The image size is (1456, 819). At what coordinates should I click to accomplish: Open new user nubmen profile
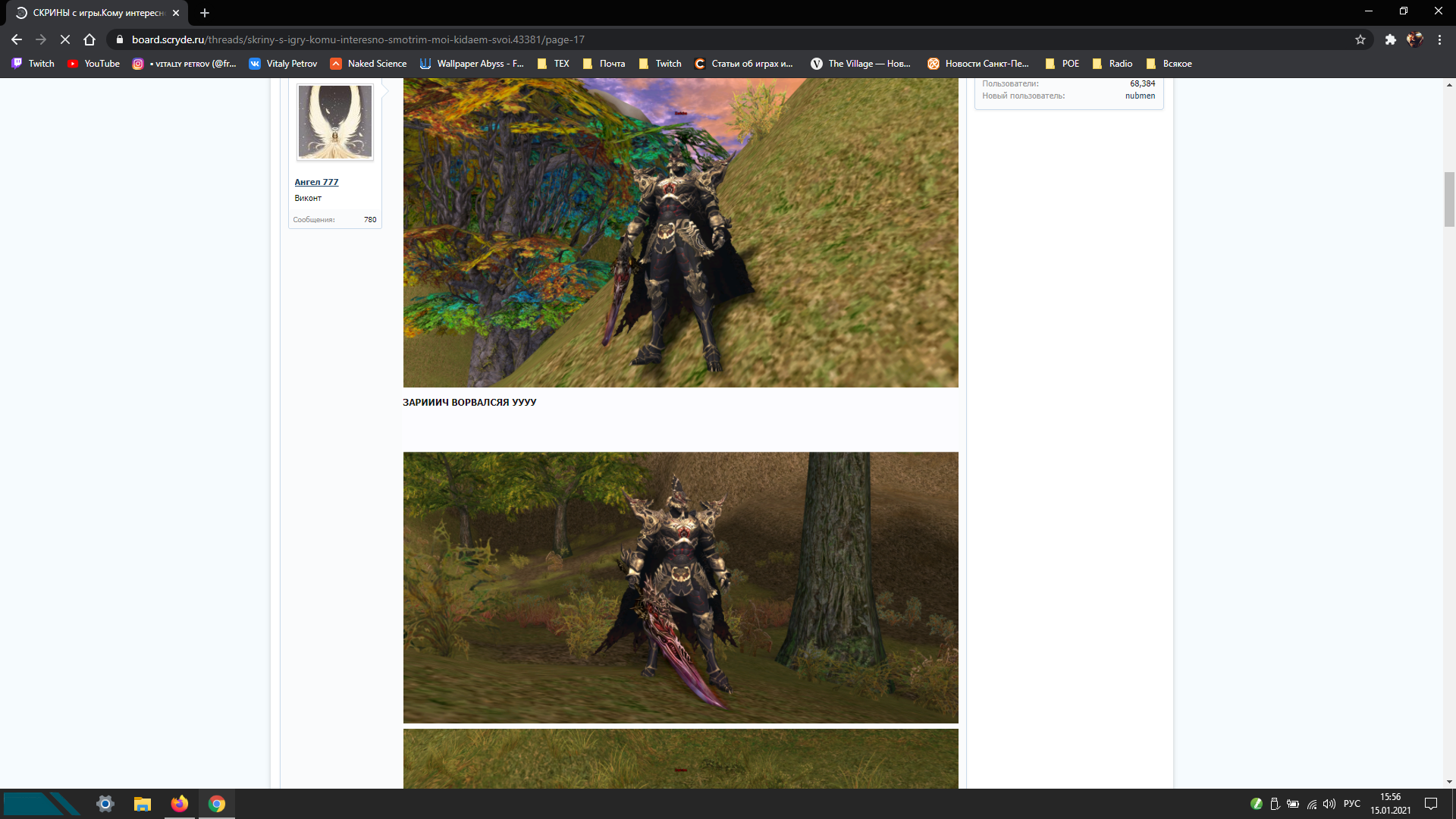click(1140, 96)
